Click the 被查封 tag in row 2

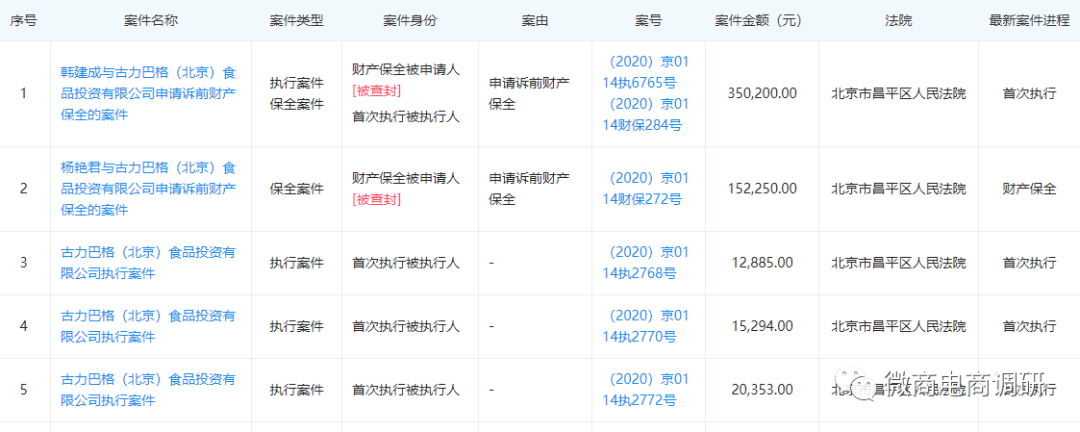(x=377, y=199)
